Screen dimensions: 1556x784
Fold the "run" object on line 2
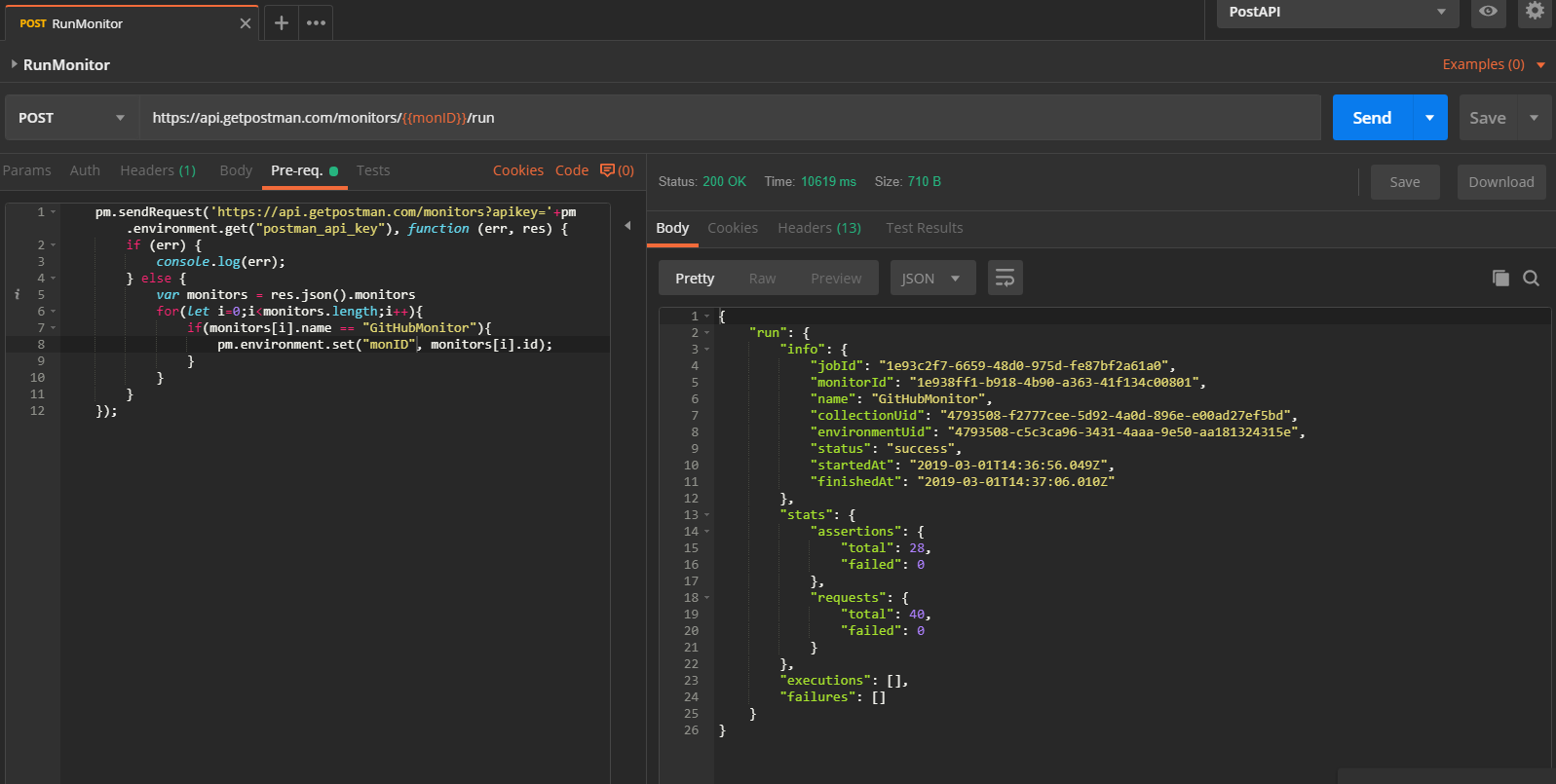(x=707, y=333)
